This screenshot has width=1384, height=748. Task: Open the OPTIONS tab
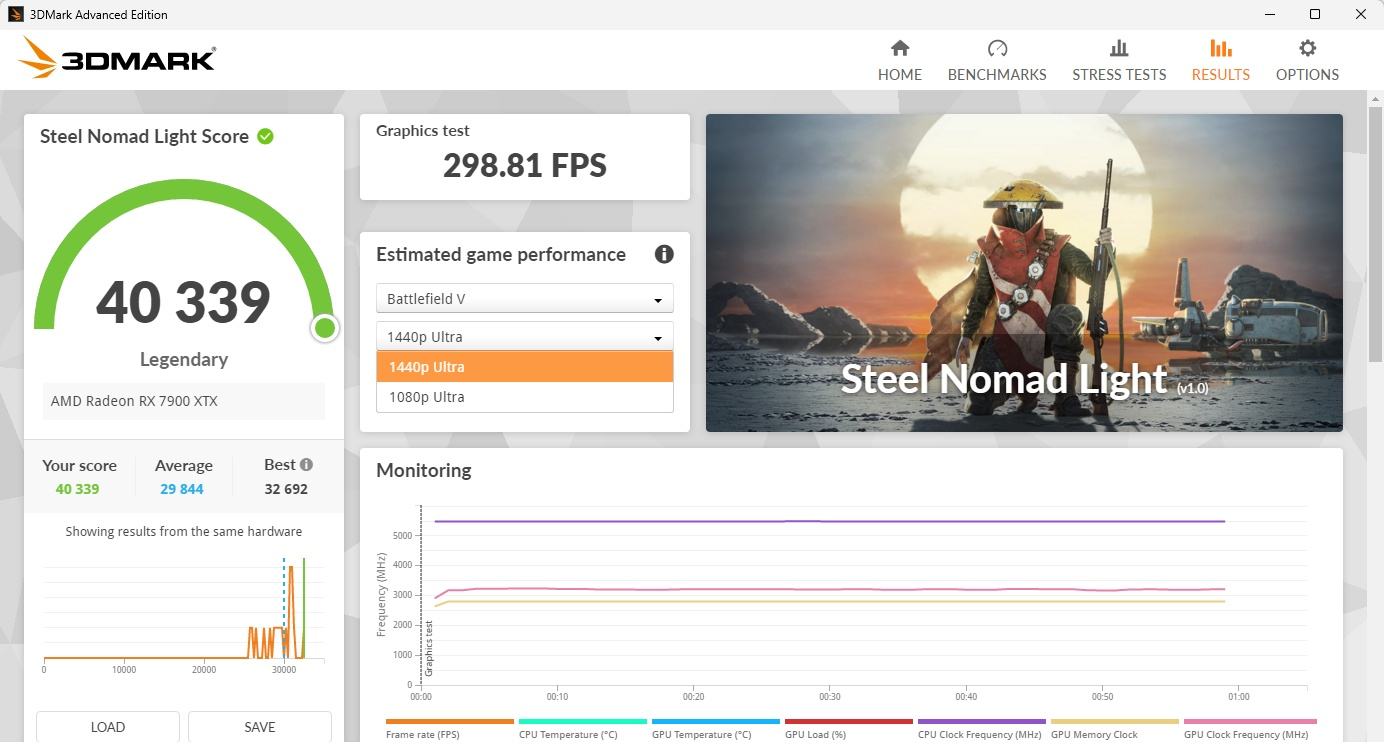(x=1307, y=60)
